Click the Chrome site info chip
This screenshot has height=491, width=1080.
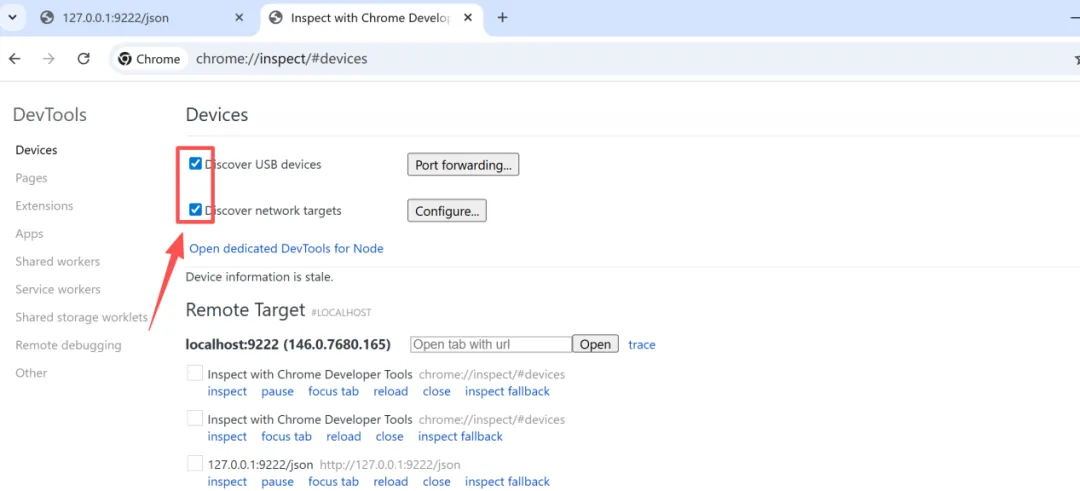[149, 59]
